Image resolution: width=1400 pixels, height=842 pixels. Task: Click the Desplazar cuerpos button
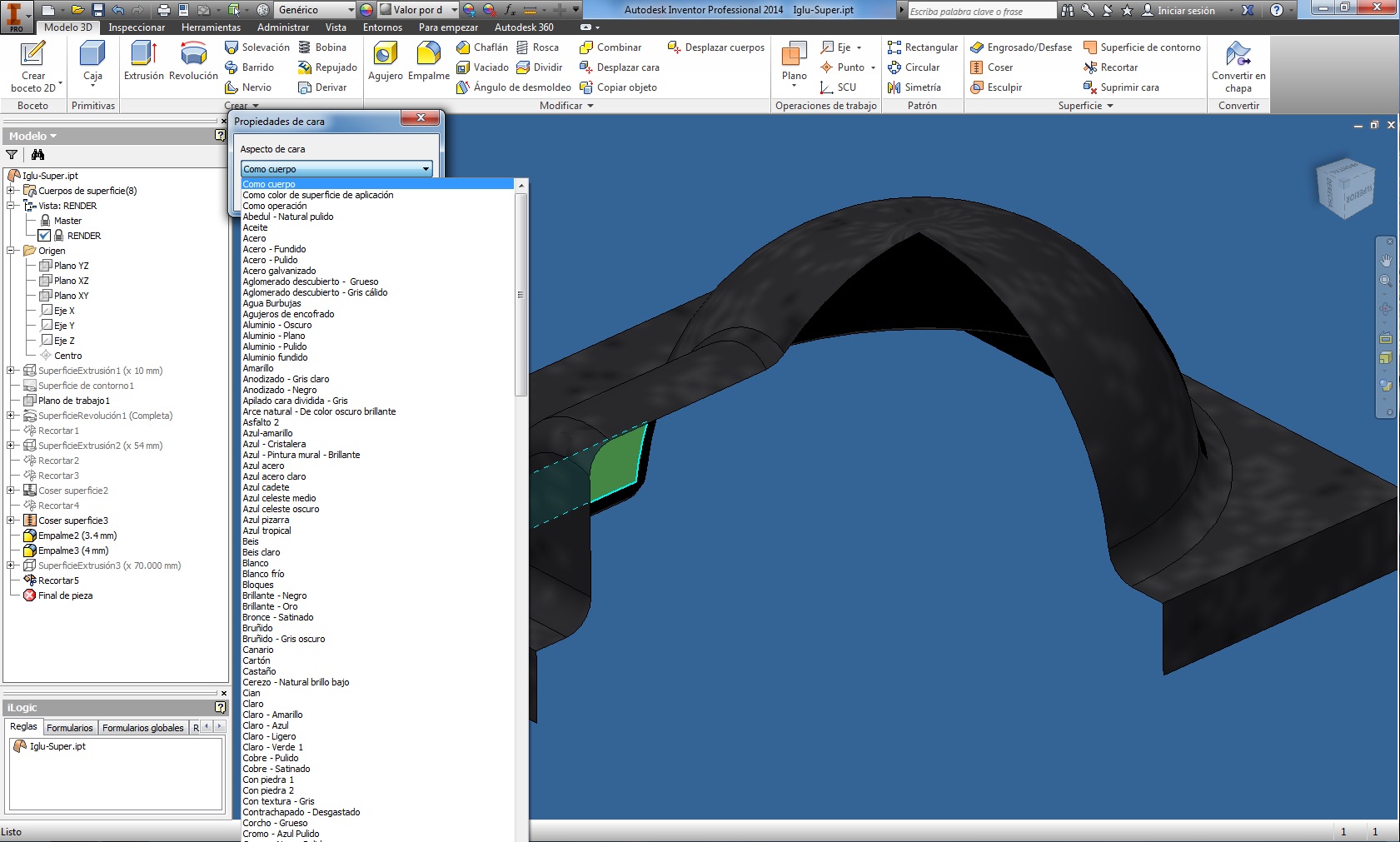pyautogui.click(x=716, y=47)
